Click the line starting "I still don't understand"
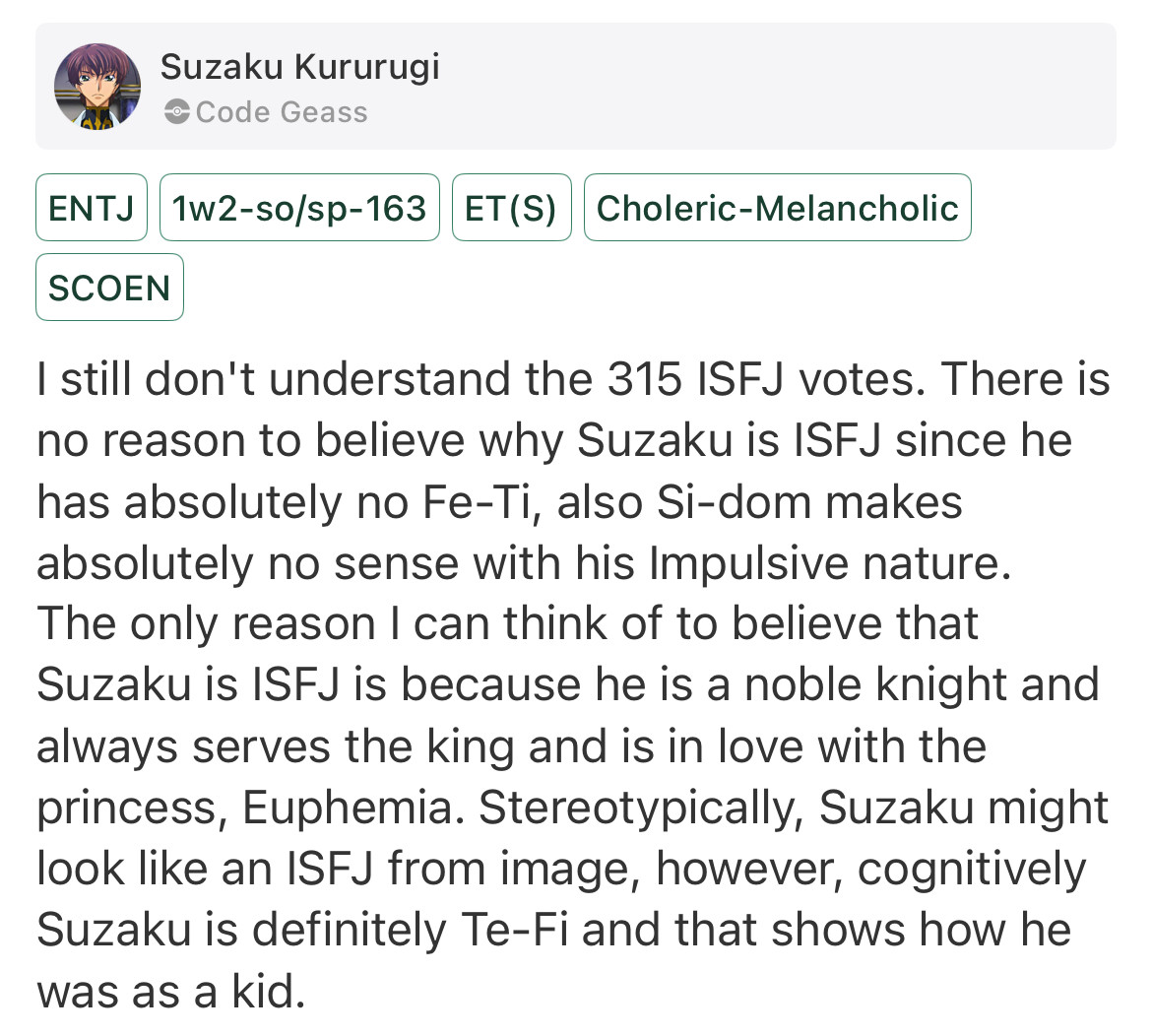 point(573,380)
